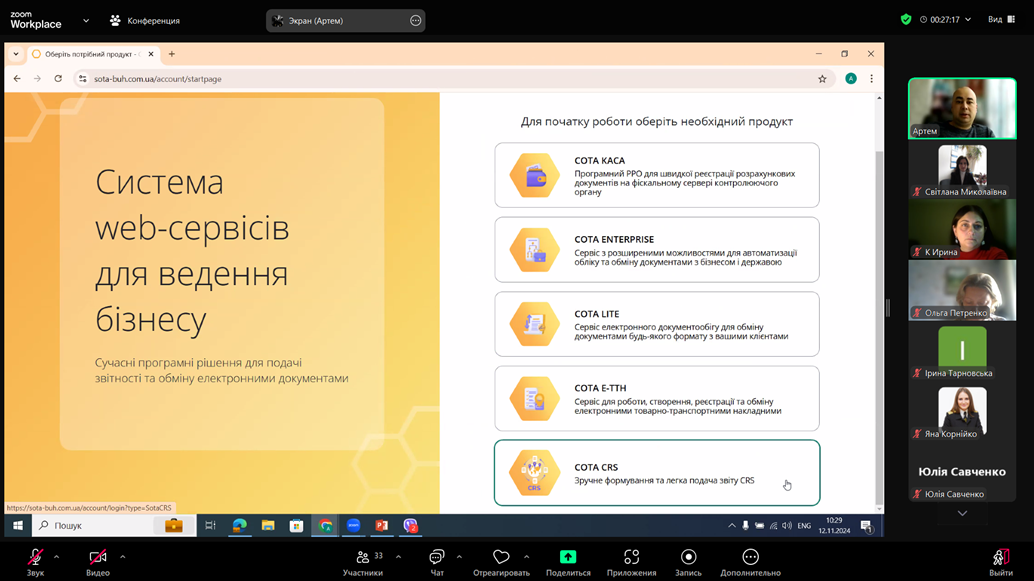The height and width of the screenshot is (581, 1034).
Task: Select Світлана Миколаївна video thumbnail
Action: click(x=962, y=169)
